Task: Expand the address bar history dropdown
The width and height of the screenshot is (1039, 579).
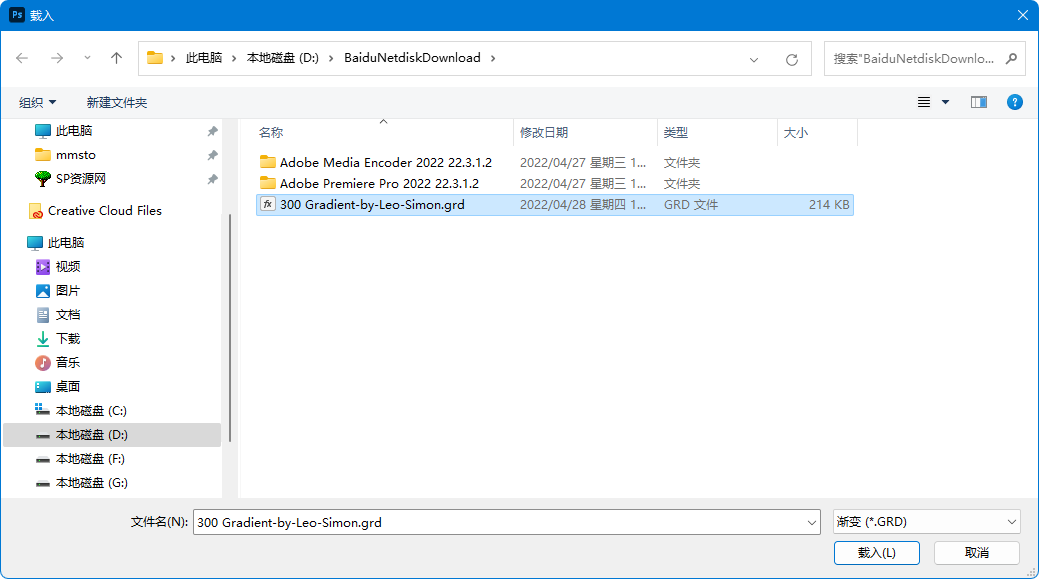Action: coord(754,60)
